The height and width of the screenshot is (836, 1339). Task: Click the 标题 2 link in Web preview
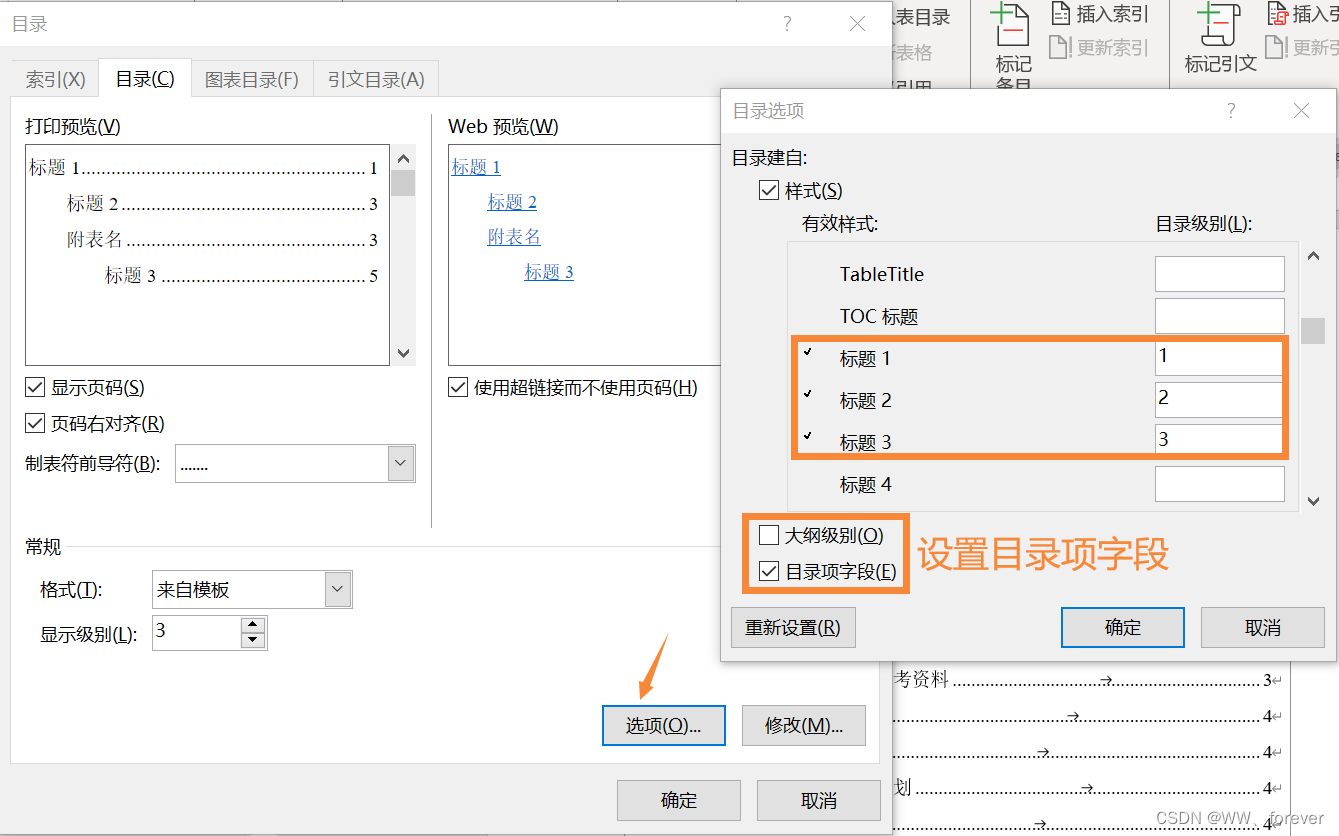click(x=512, y=202)
